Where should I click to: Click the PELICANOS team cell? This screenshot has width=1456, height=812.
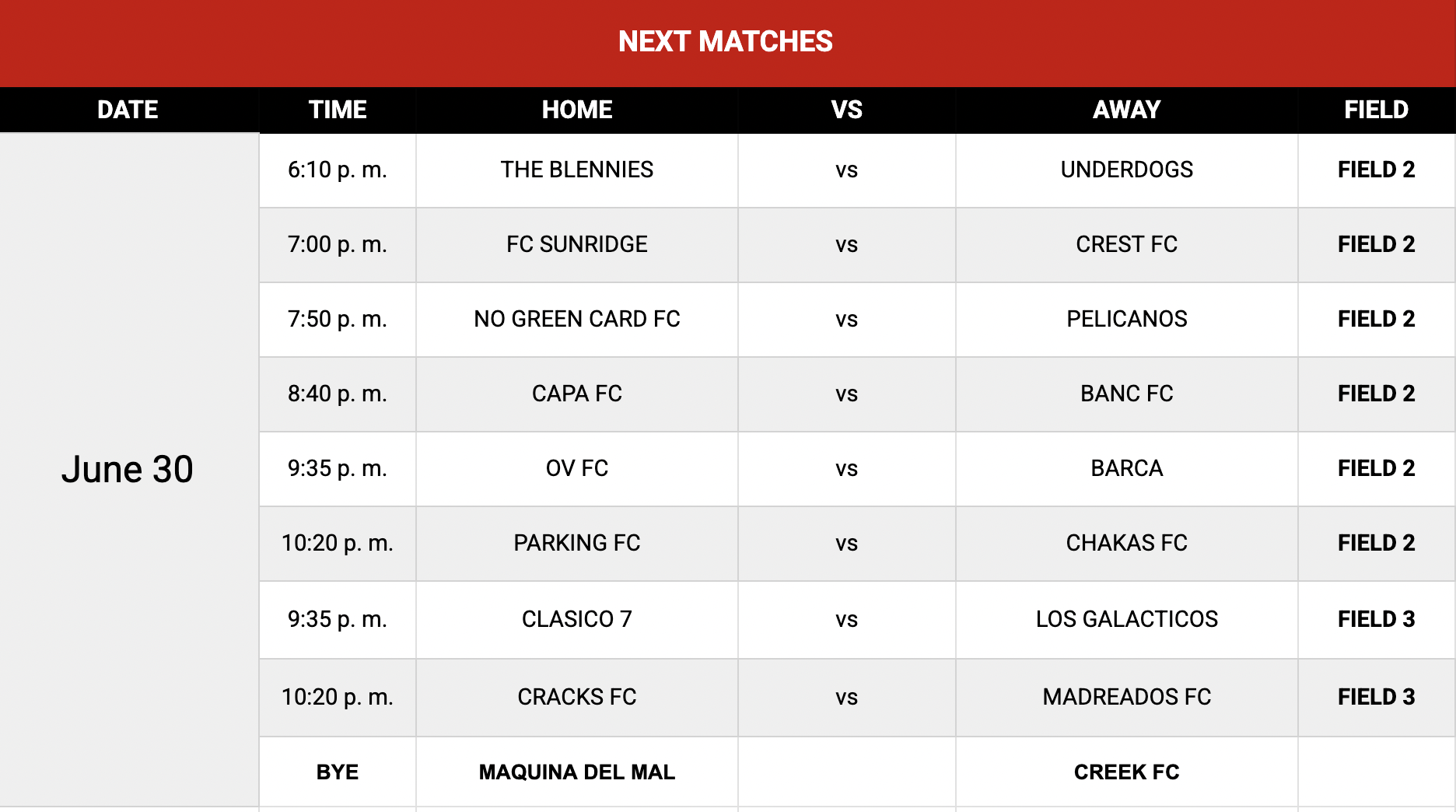tap(1127, 320)
